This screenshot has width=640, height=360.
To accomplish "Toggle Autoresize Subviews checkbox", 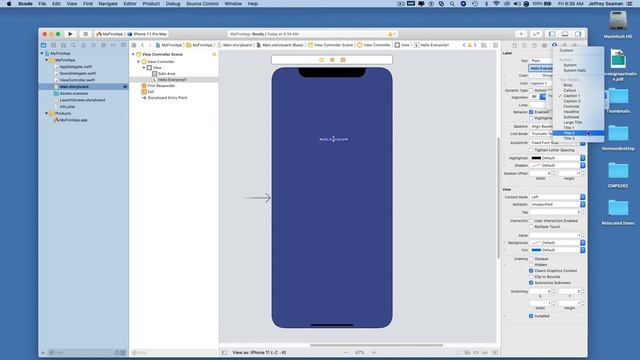I will [531, 282].
